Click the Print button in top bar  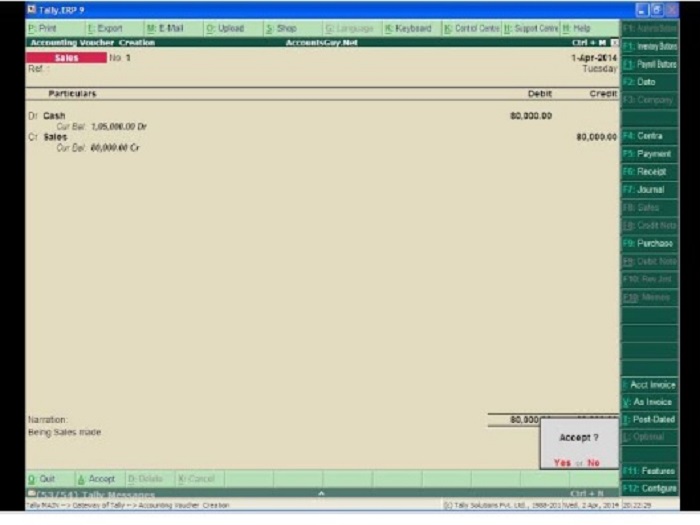point(42,29)
